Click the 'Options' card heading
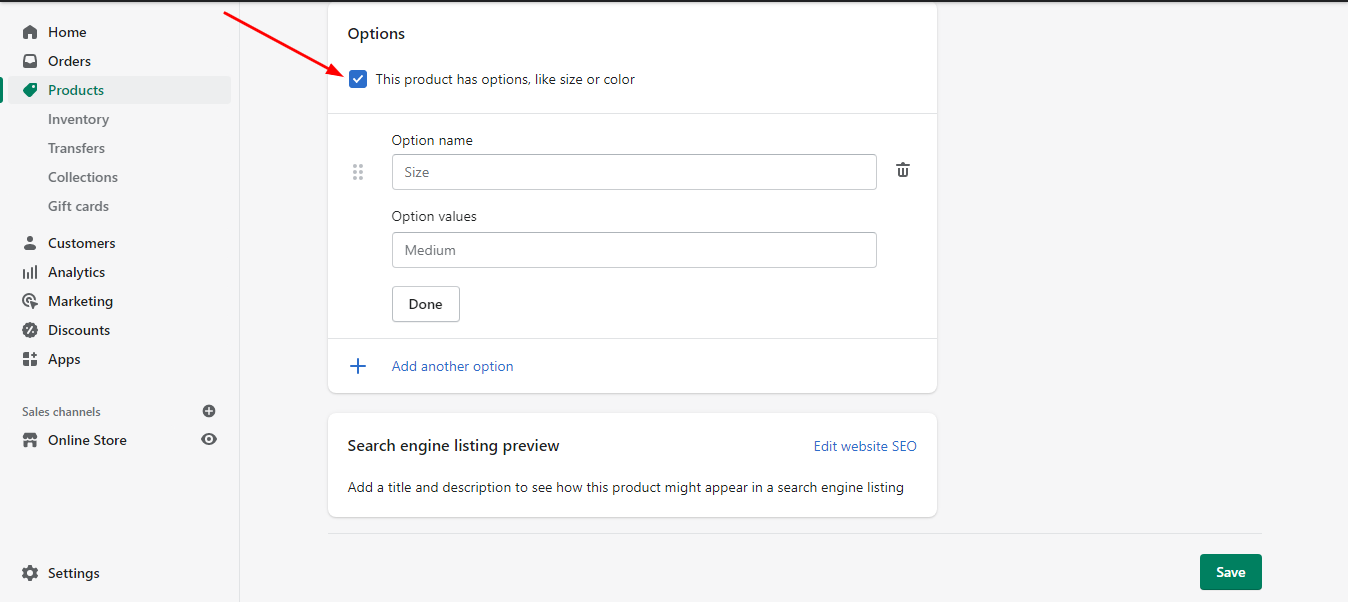Viewport: 1348px width, 602px height. [x=376, y=33]
